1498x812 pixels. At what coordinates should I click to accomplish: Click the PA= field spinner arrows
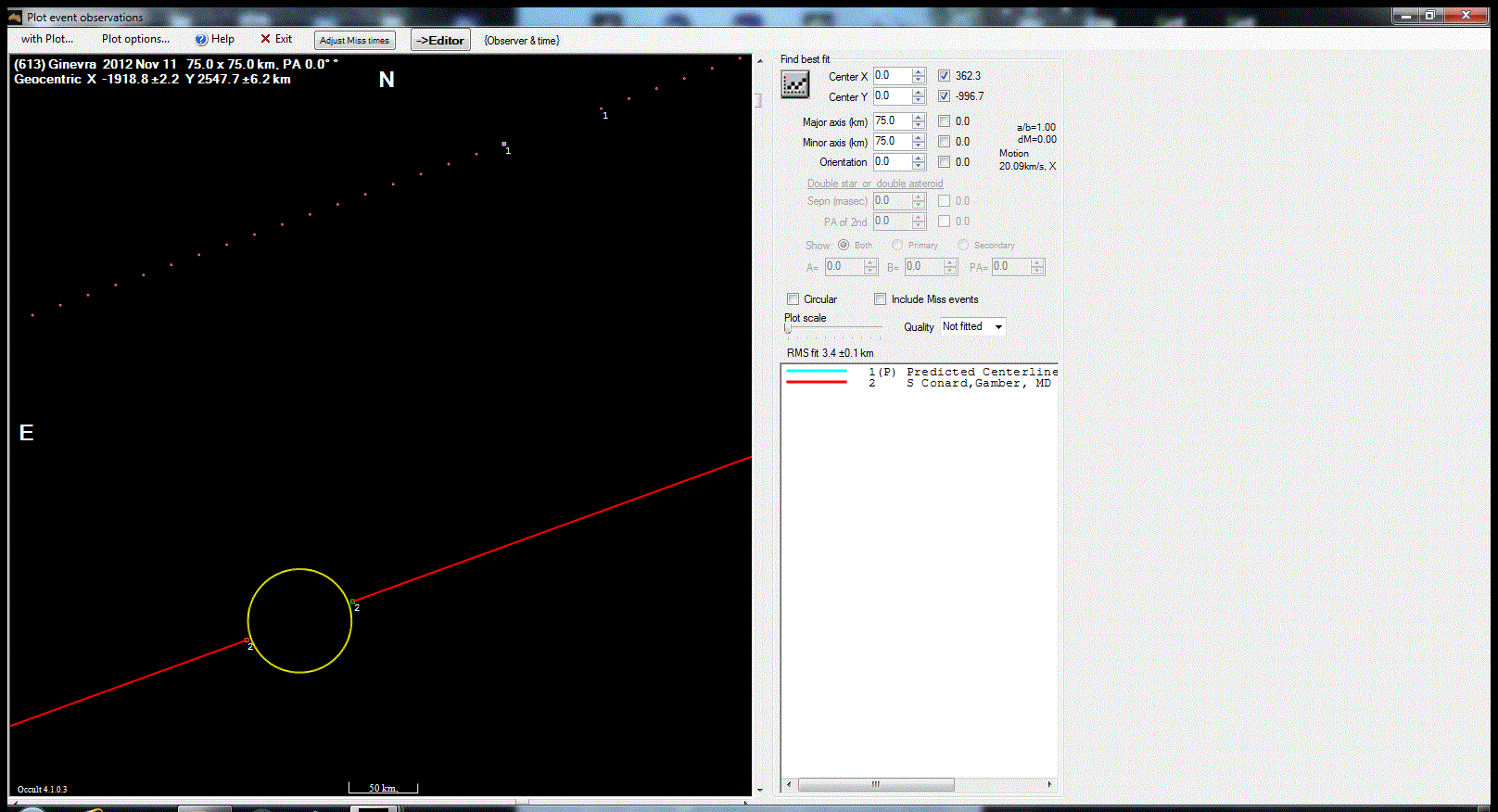coord(1037,267)
